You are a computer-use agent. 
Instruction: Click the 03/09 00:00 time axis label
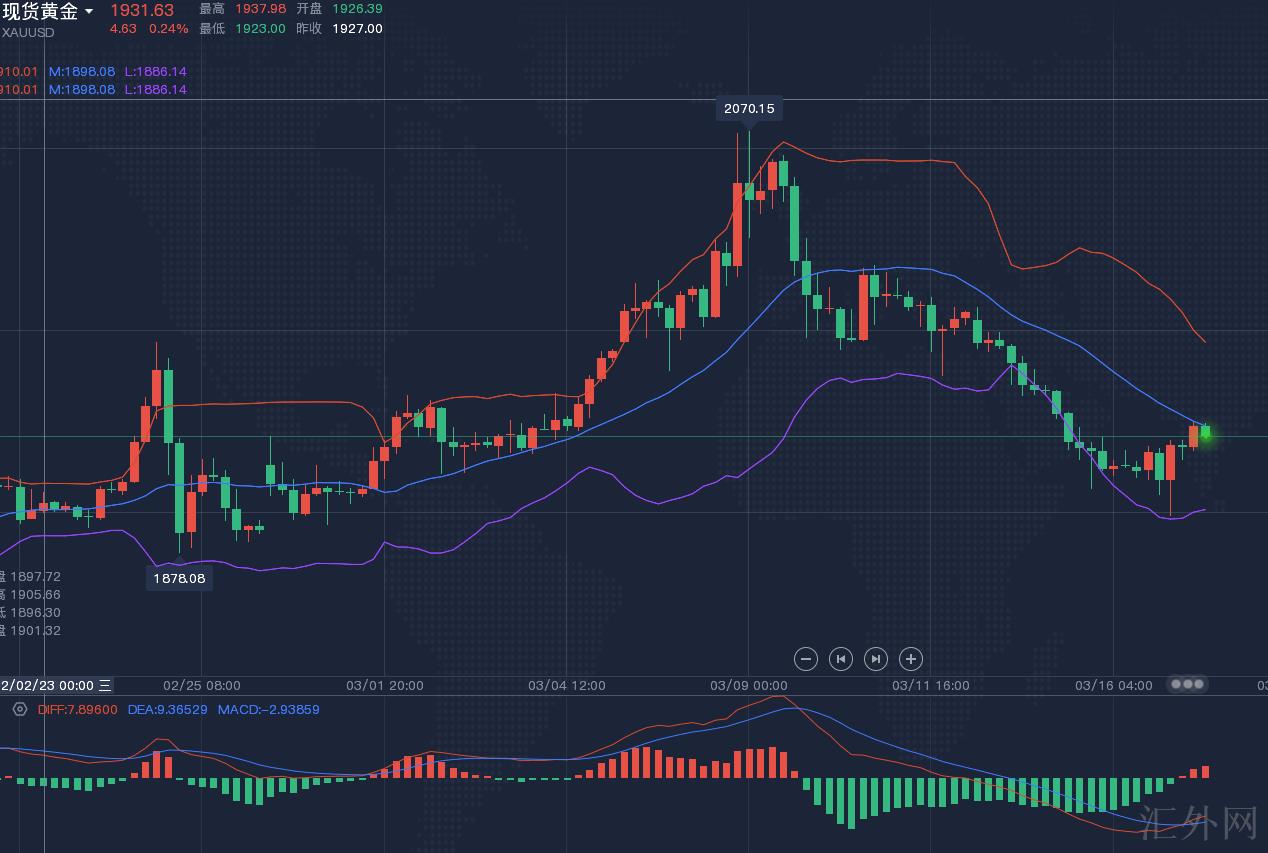coord(749,686)
